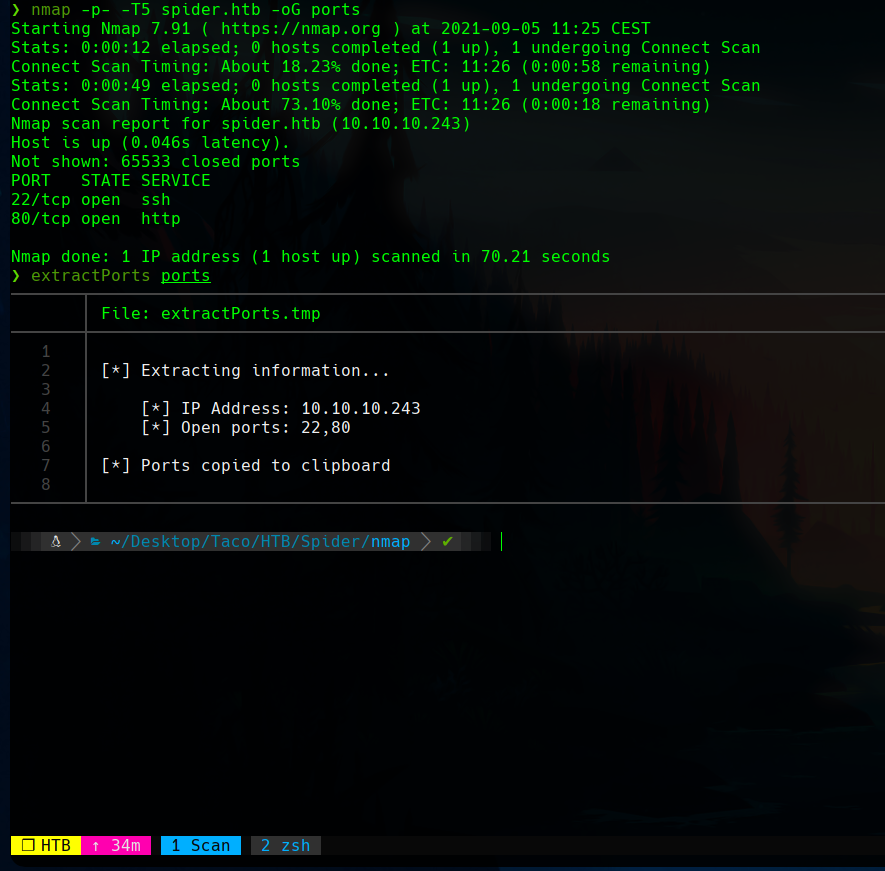Click the File: extractPorts.tmp header
Viewport: 885px width, 871px height.
210,313
